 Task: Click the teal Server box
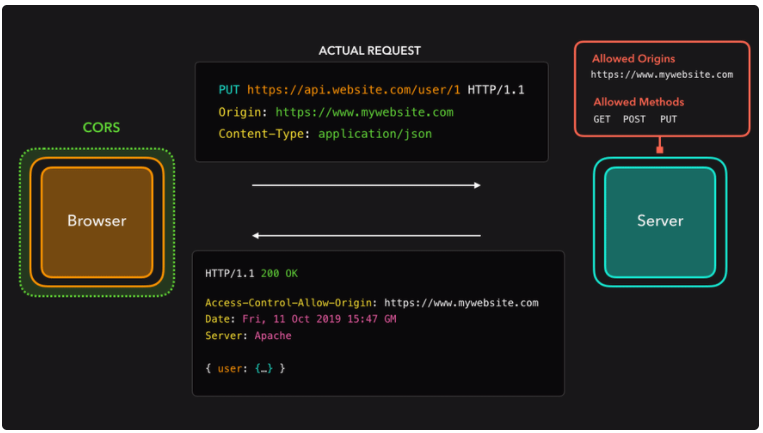660,222
